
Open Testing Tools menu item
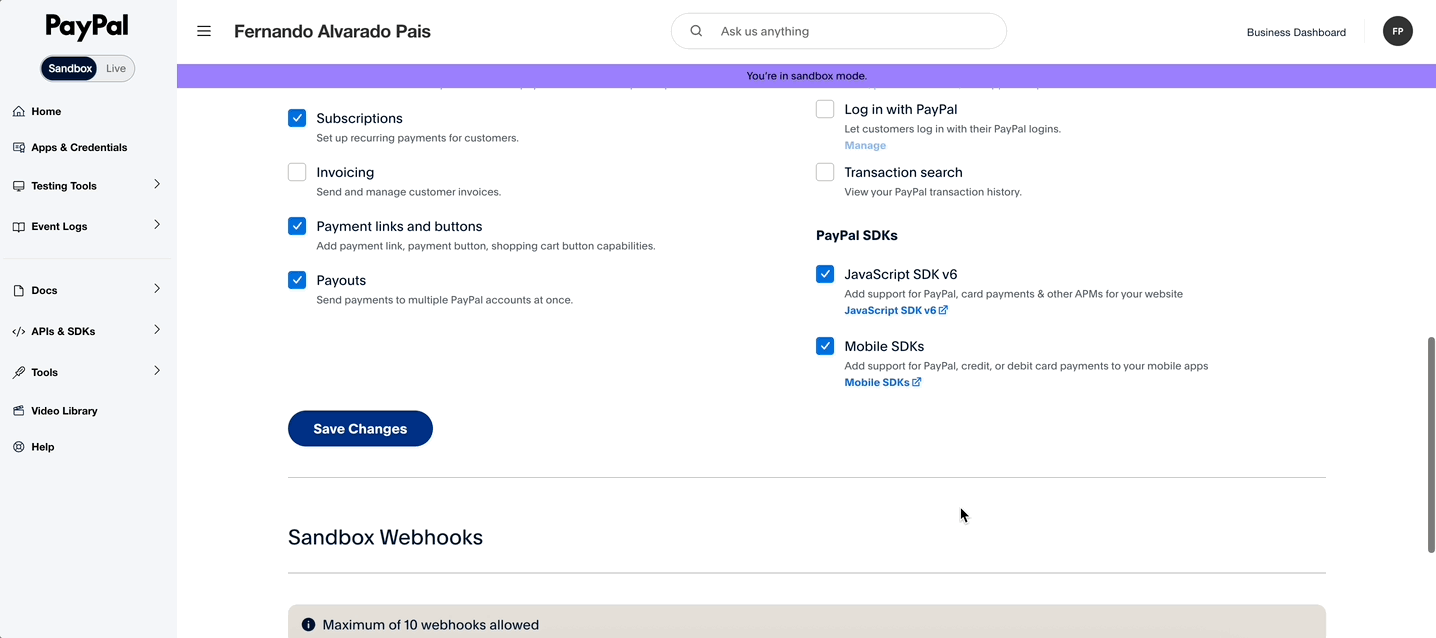pos(64,186)
